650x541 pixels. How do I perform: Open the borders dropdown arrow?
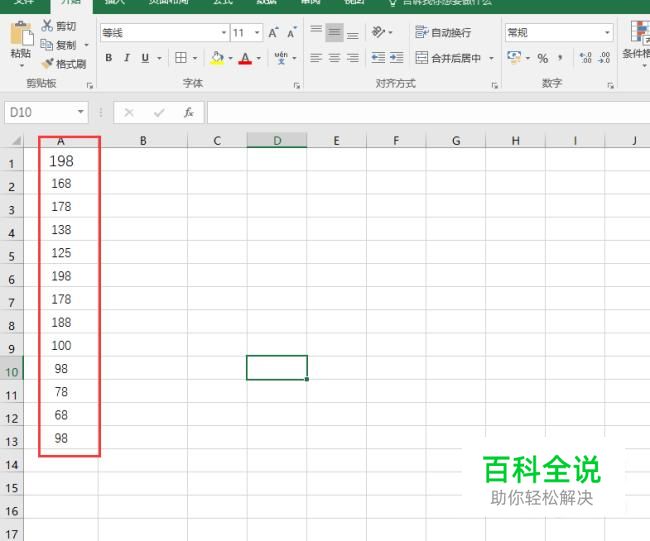(x=195, y=58)
